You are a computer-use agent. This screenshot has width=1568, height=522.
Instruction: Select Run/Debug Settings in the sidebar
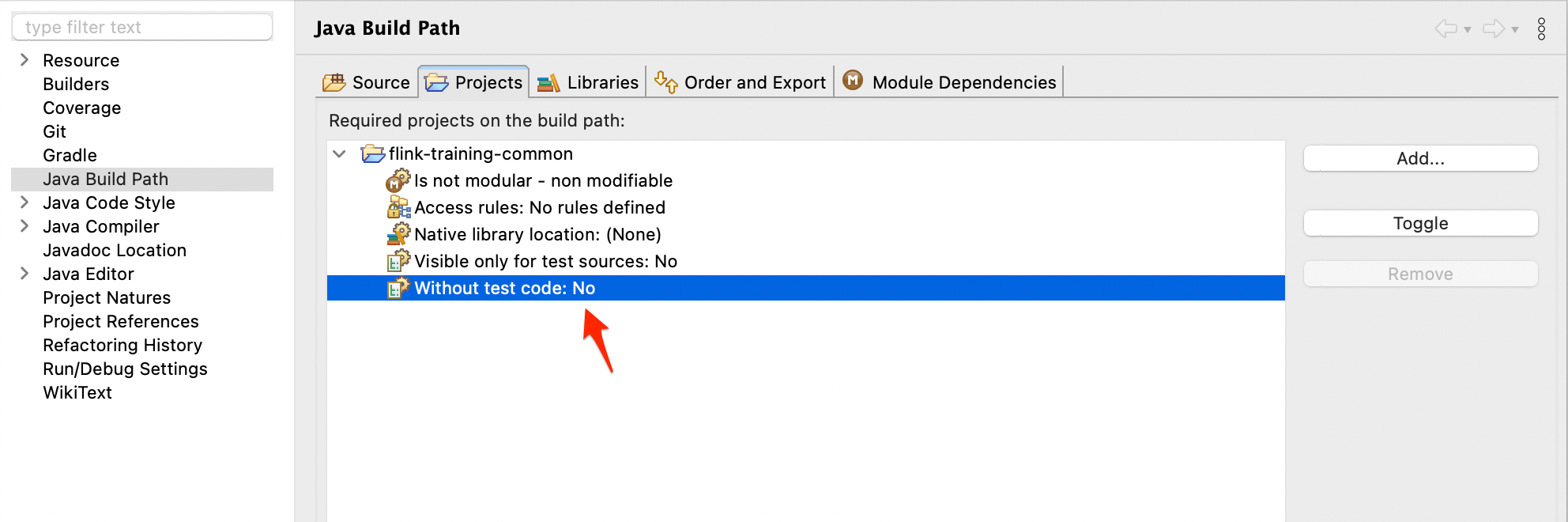125,369
